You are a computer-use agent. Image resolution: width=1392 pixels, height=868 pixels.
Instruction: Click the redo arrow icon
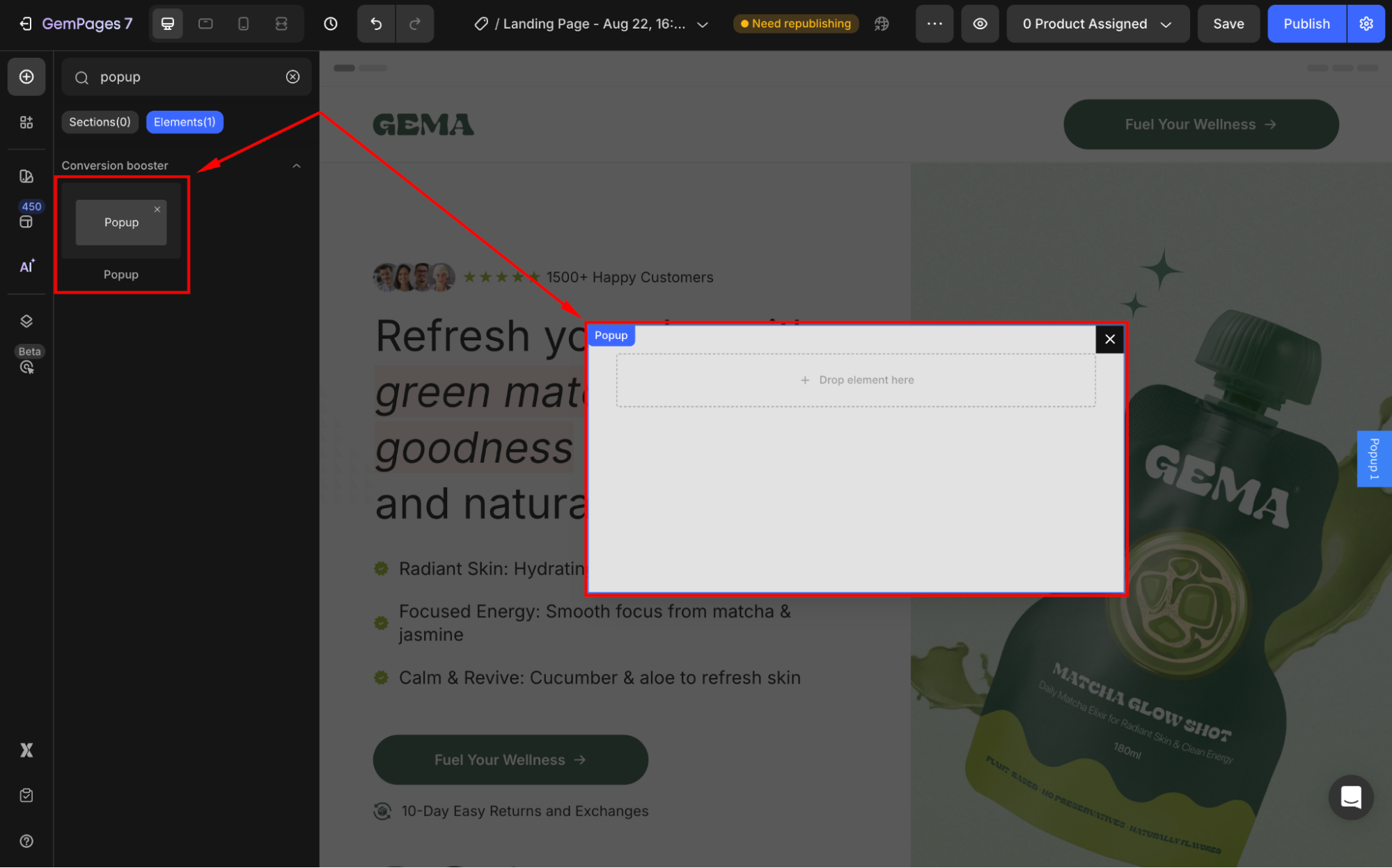(x=415, y=24)
